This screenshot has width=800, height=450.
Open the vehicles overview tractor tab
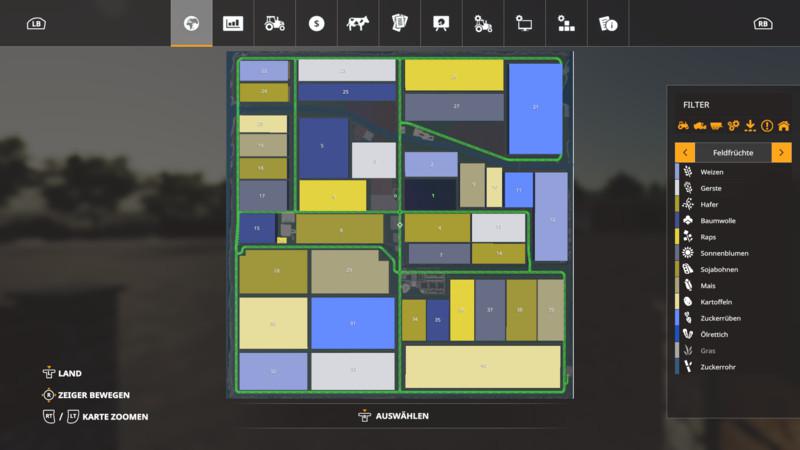pos(274,23)
